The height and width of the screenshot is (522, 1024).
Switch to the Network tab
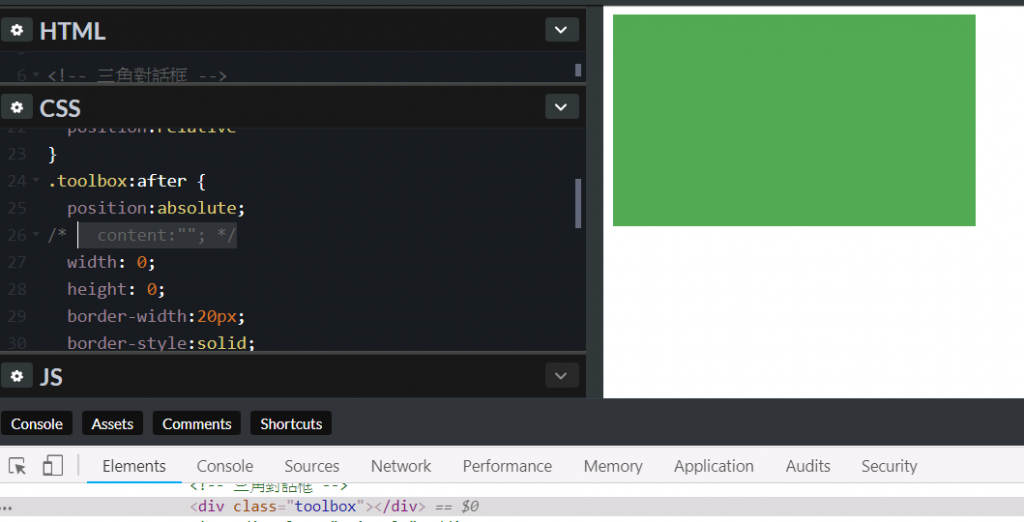pos(401,466)
